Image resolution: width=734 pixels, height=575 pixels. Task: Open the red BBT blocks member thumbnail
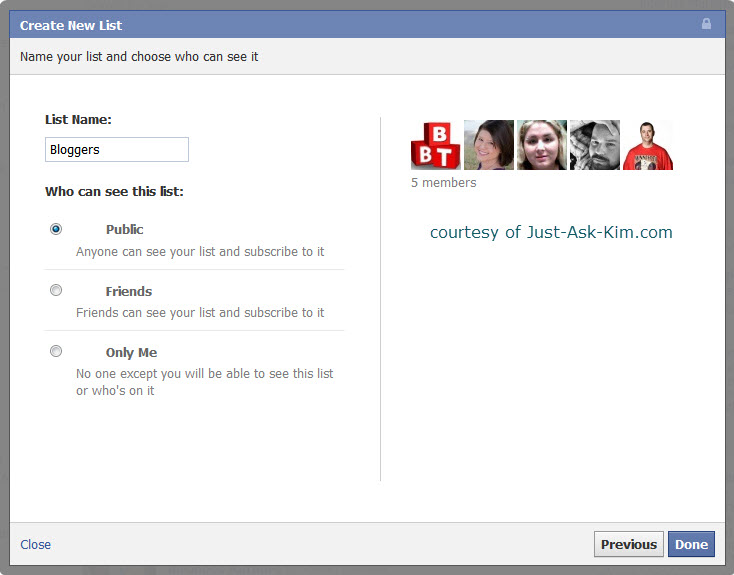436,145
